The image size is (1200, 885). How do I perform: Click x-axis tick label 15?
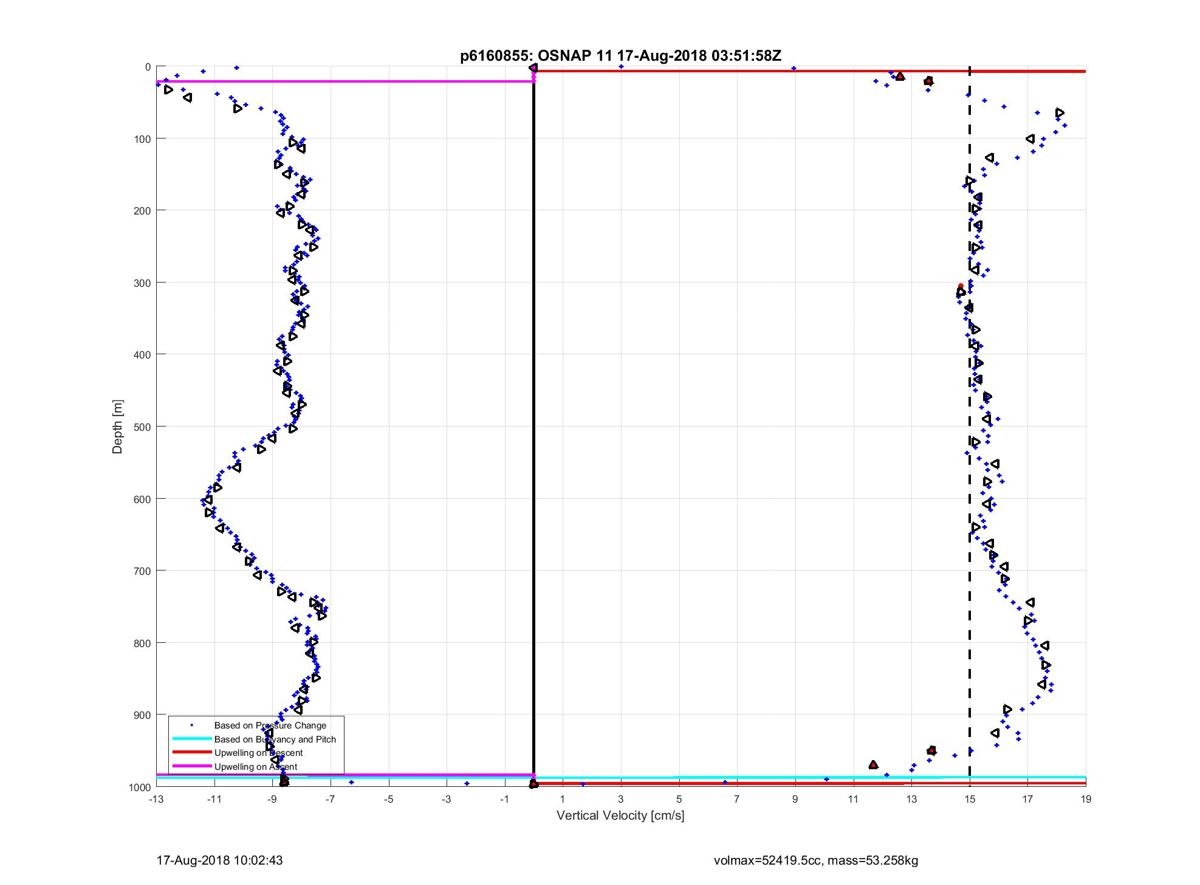[x=969, y=799]
